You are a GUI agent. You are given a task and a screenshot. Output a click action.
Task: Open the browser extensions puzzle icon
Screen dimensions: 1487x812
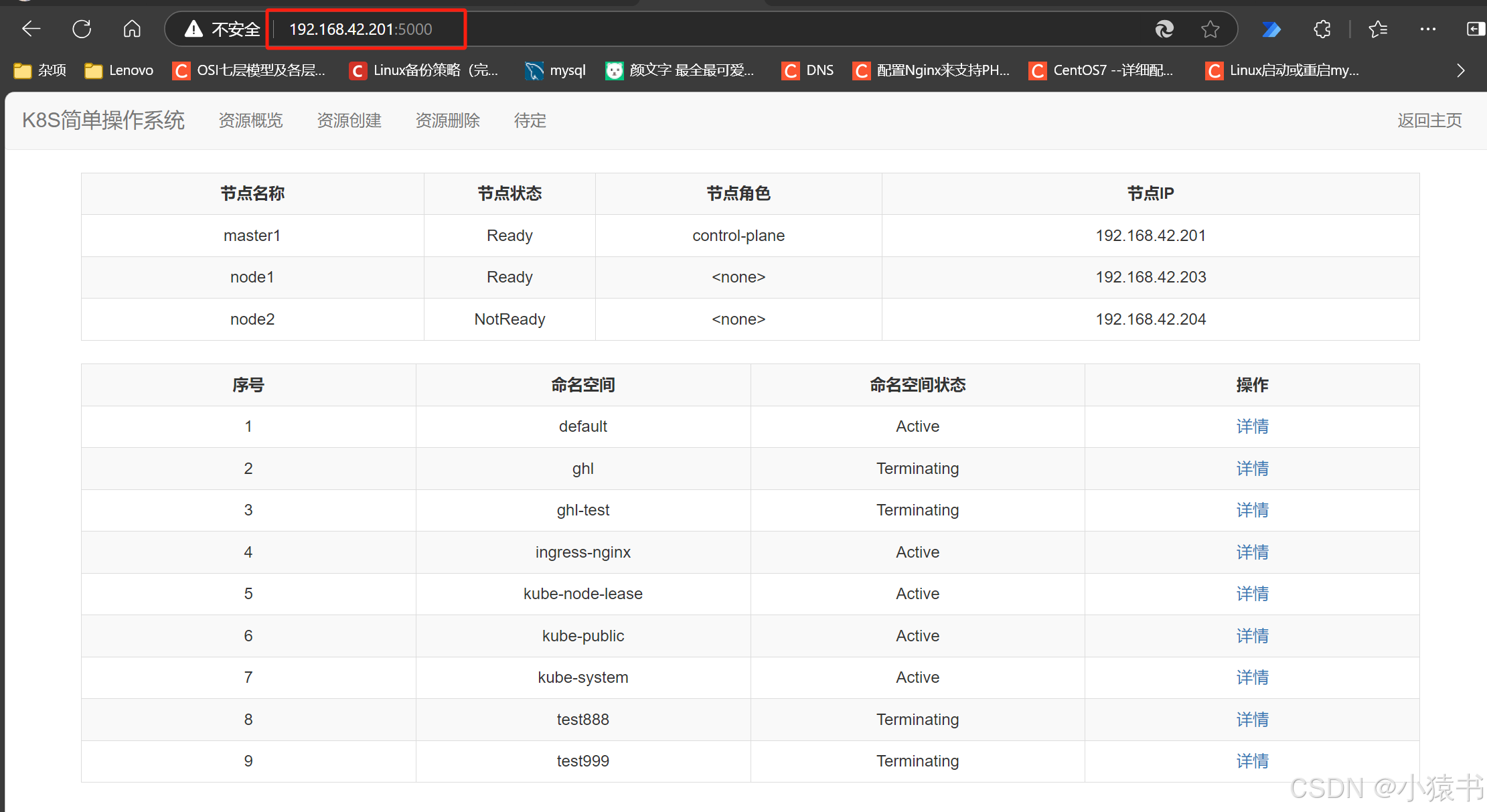pyautogui.click(x=1322, y=29)
